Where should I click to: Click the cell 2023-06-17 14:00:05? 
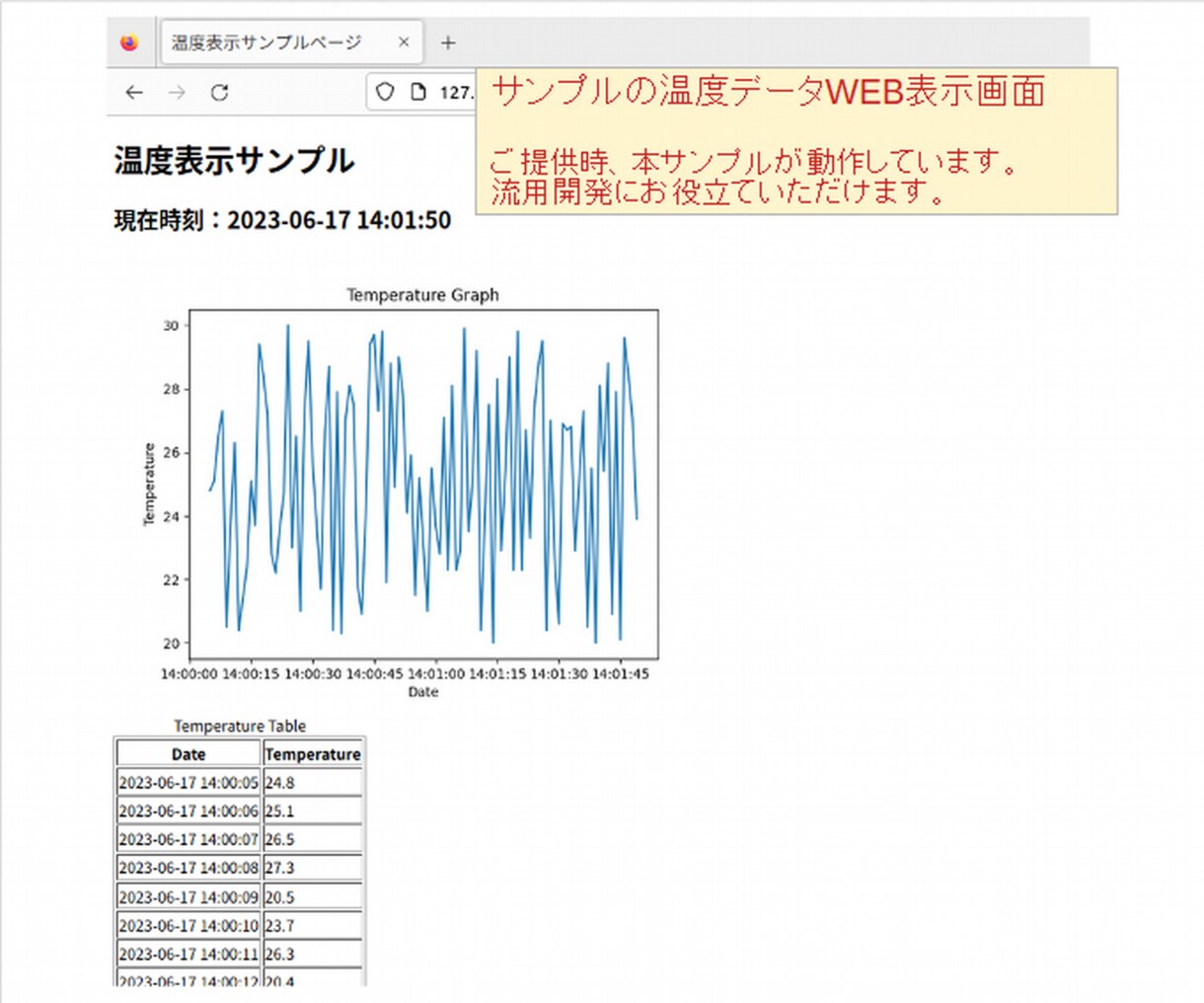pyautogui.click(x=188, y=783)
